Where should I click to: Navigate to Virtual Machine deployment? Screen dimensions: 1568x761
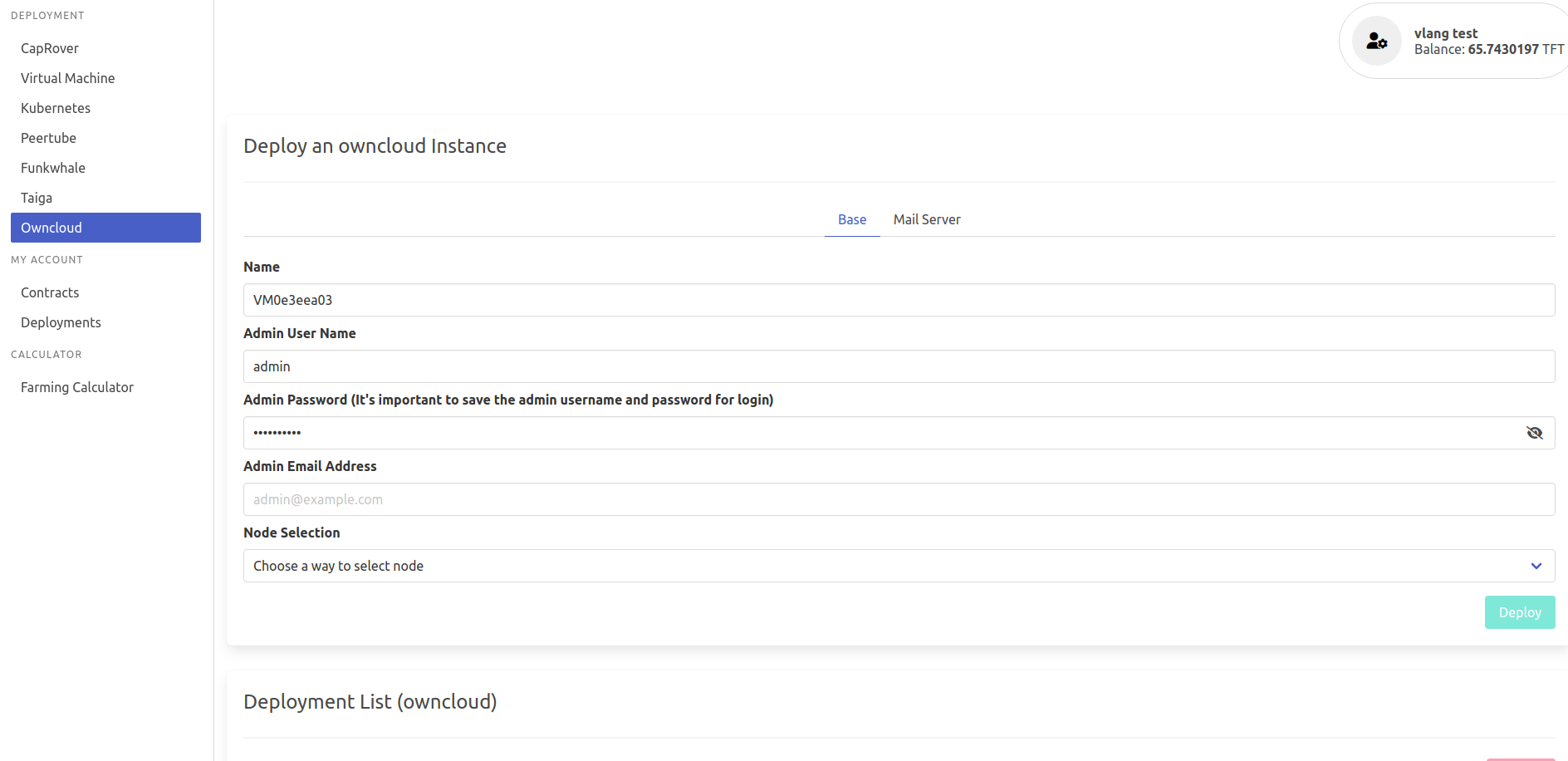[67, 77]
